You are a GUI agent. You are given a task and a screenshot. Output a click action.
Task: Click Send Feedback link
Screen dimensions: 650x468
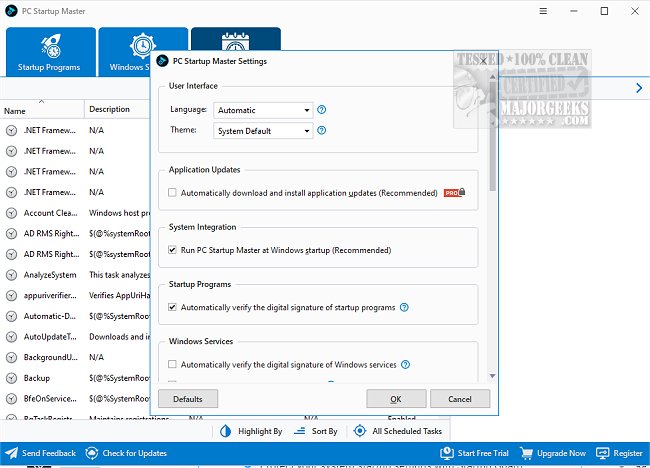pyautogui.click(x=49, y=453)
